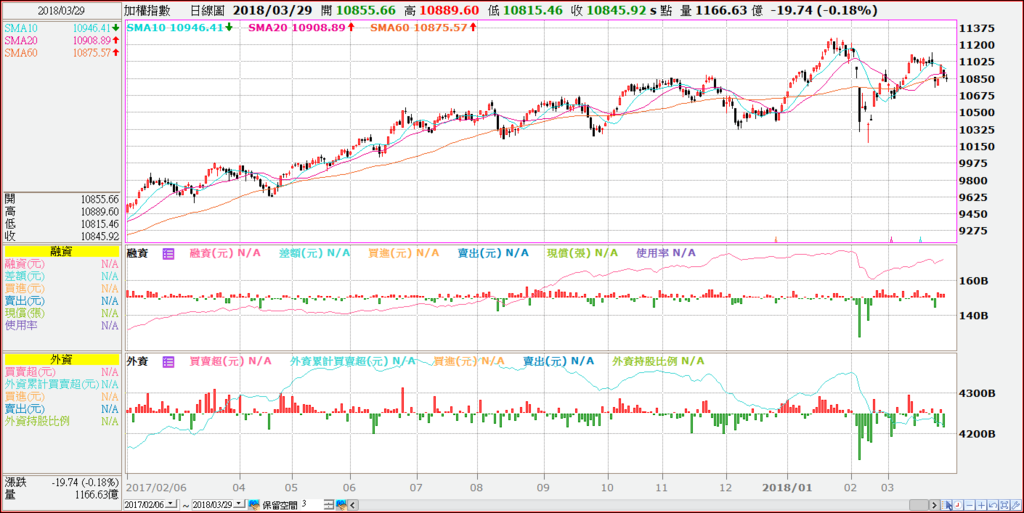The image size is (1024, 513).
Task: Click 2018/01 label on time axis
Action: pyautogui.click(x=788, y=487)
